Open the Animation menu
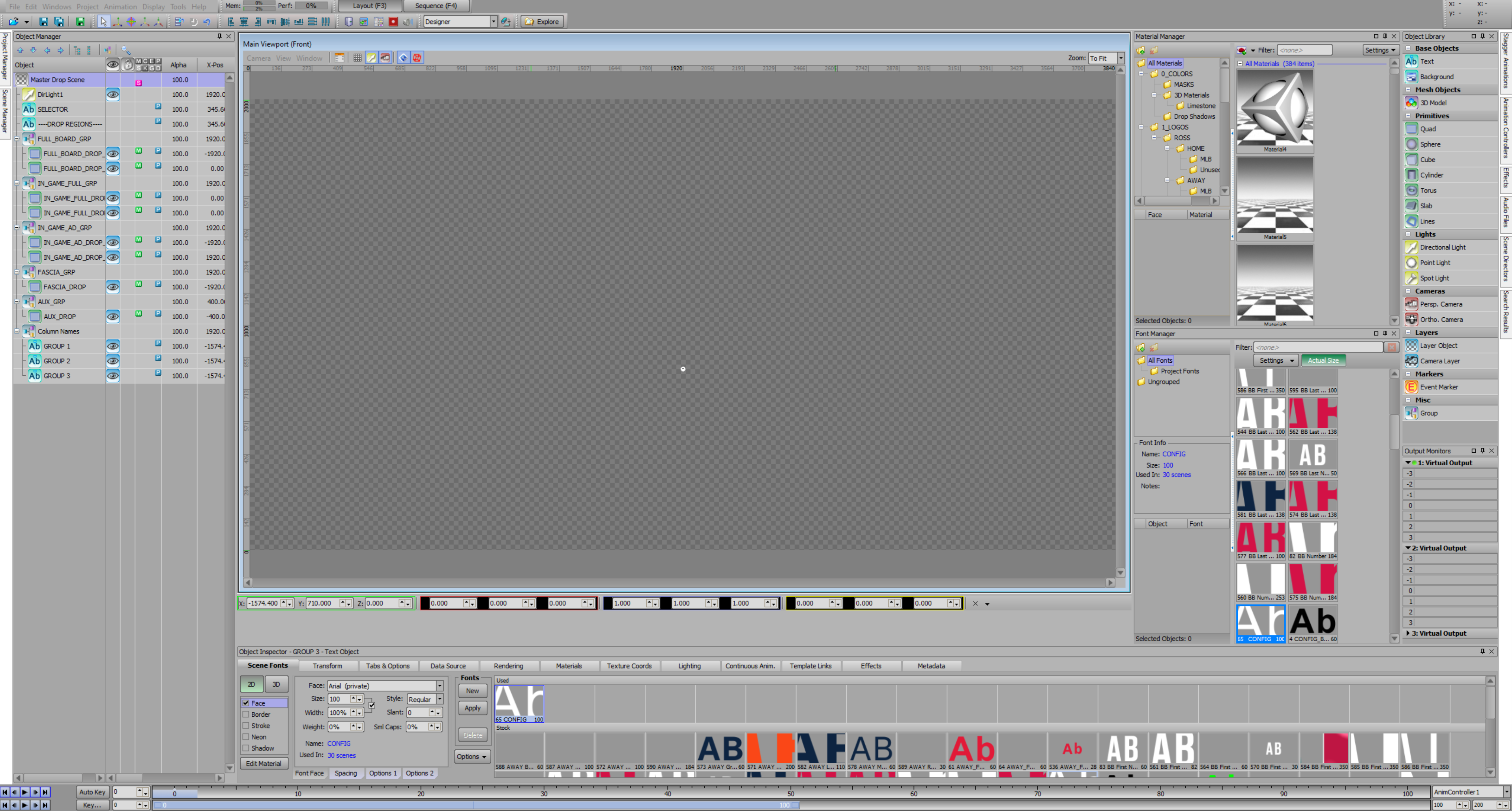1512x811 pixels. tap(120, 6)
